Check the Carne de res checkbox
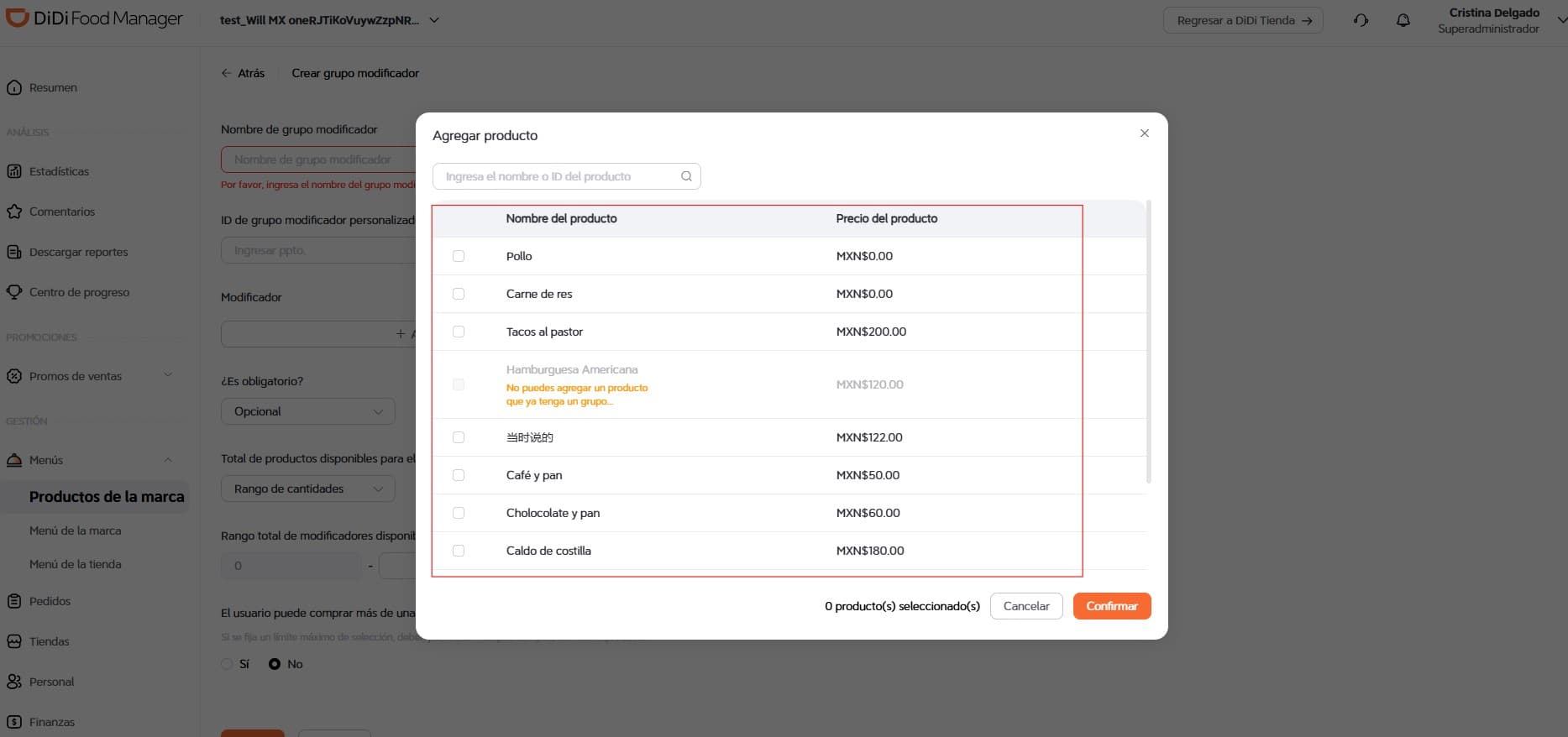 459,294
